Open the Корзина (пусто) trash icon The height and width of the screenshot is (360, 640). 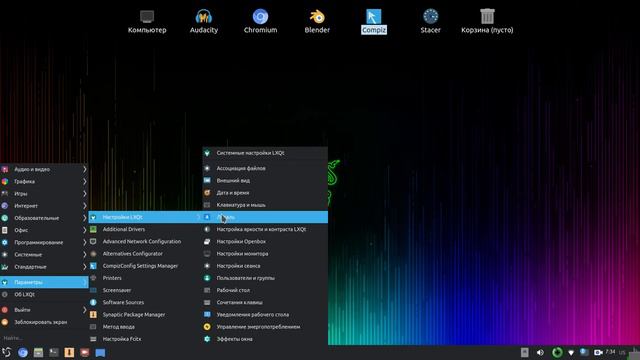487,21
